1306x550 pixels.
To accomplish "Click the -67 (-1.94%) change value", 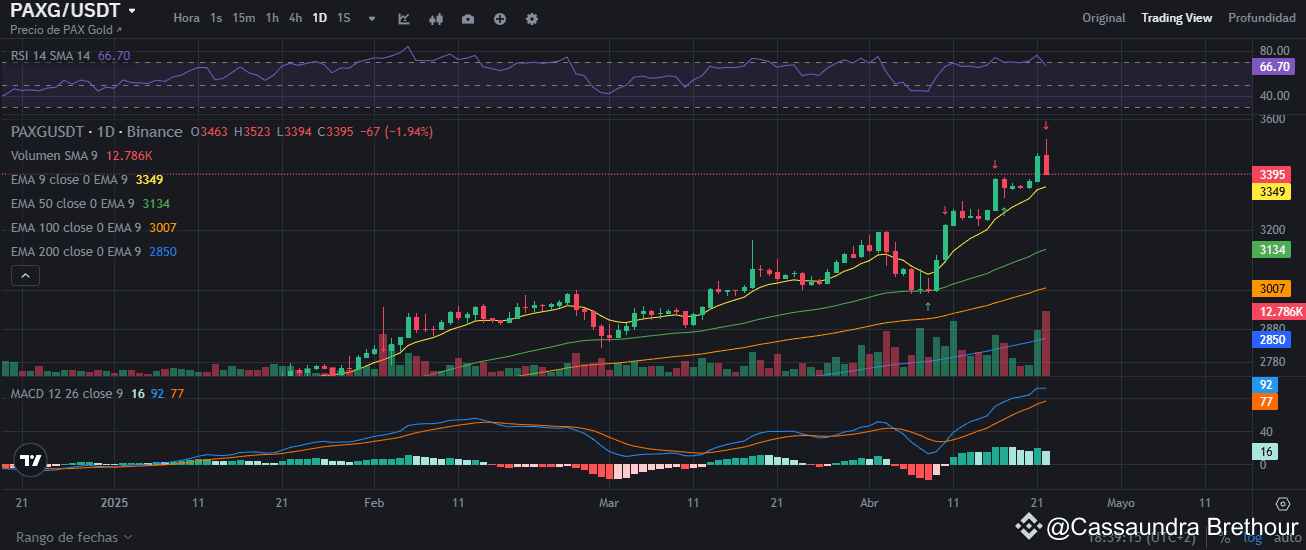I will pyautogui.click(x=399, y=132).
